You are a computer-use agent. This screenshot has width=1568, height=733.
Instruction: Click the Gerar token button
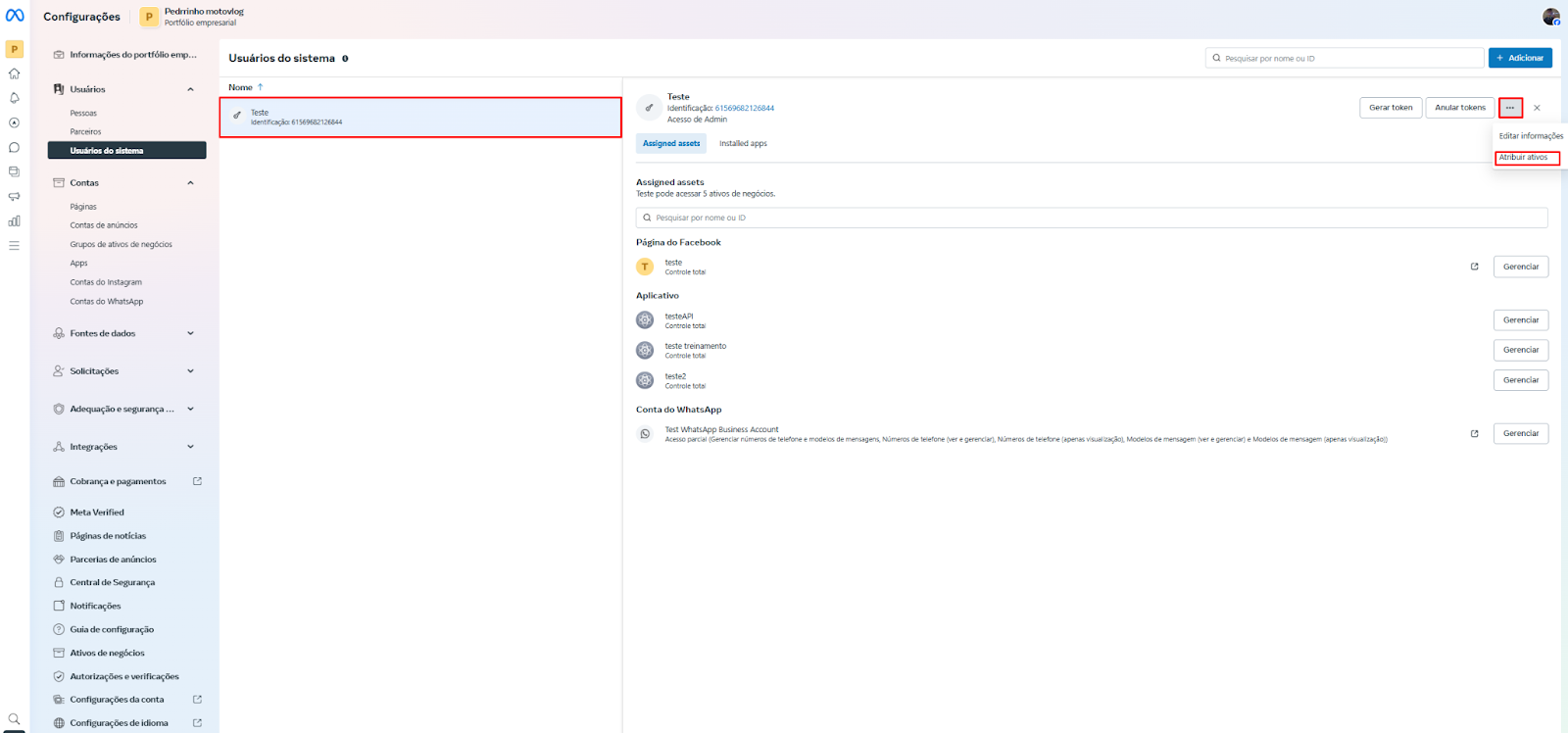pyautogui.click(x=1390, y=108)
